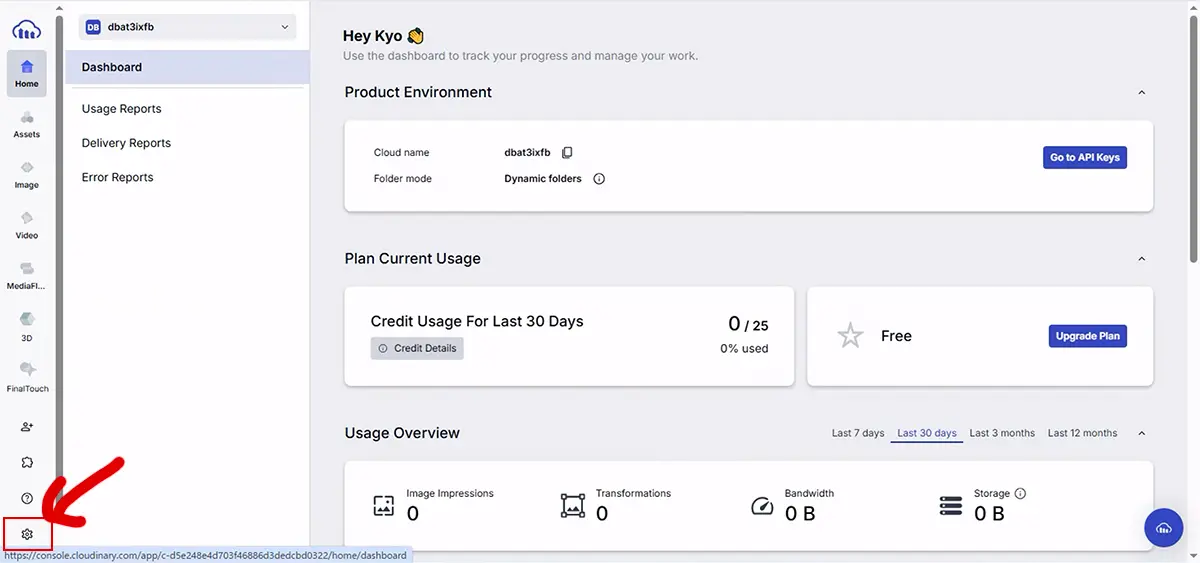The height and width of the screenshot is (563, 1200).
Task: Select the Last 12 months range
Action: 1082,433
